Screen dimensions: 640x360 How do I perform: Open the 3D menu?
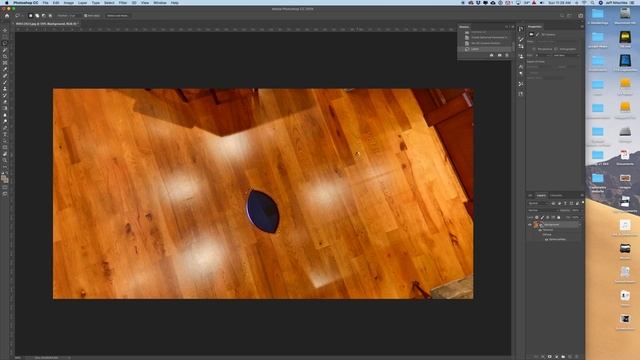point(134,3)
